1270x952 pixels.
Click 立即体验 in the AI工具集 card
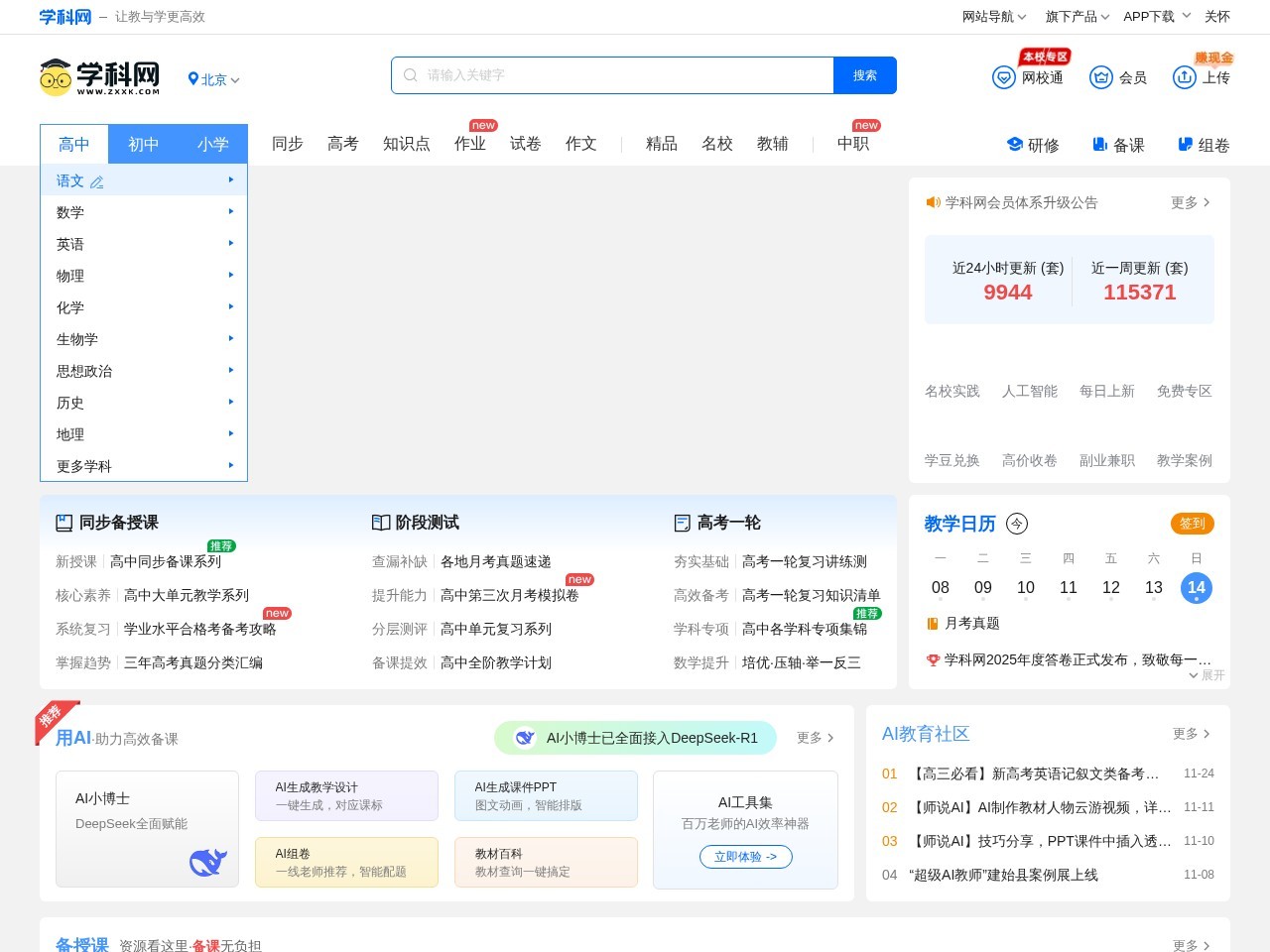[x=745, y=857]
